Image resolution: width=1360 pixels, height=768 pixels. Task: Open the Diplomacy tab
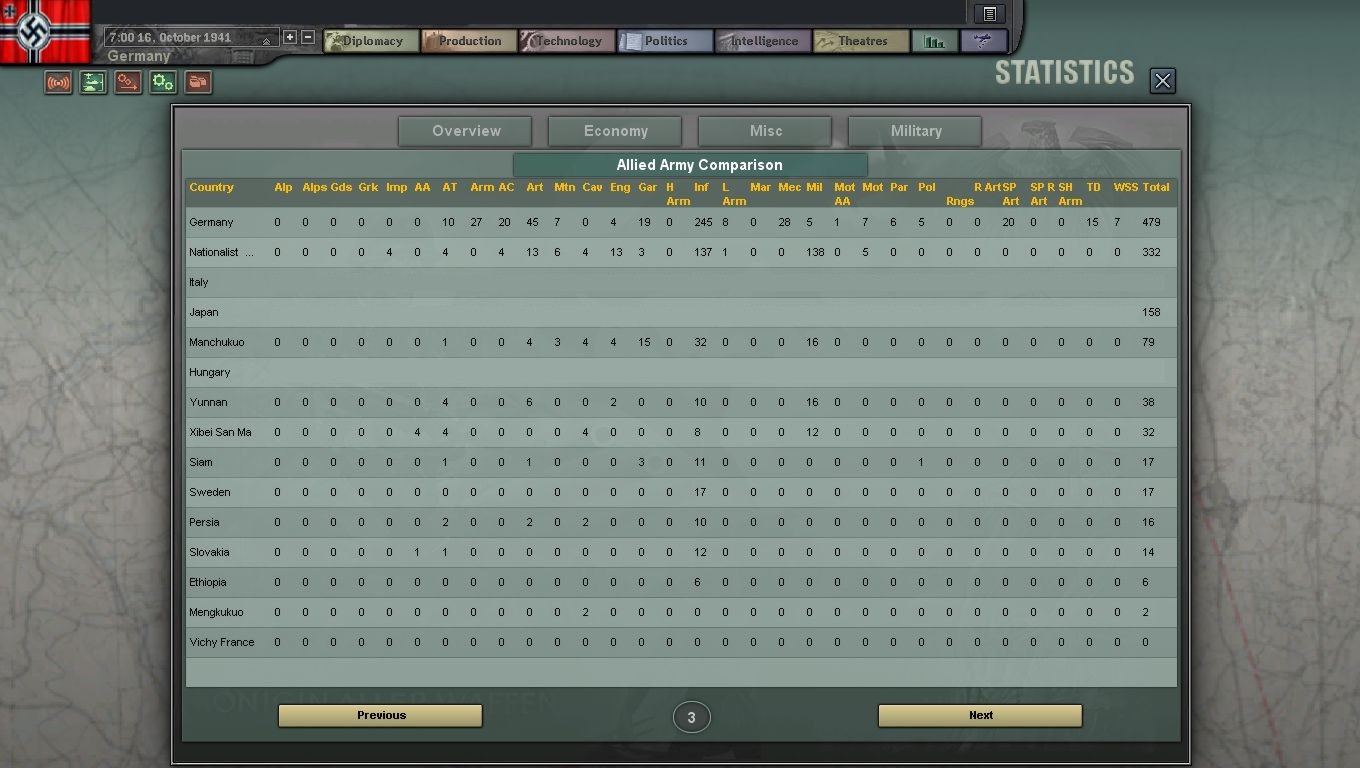pos(371,41)
